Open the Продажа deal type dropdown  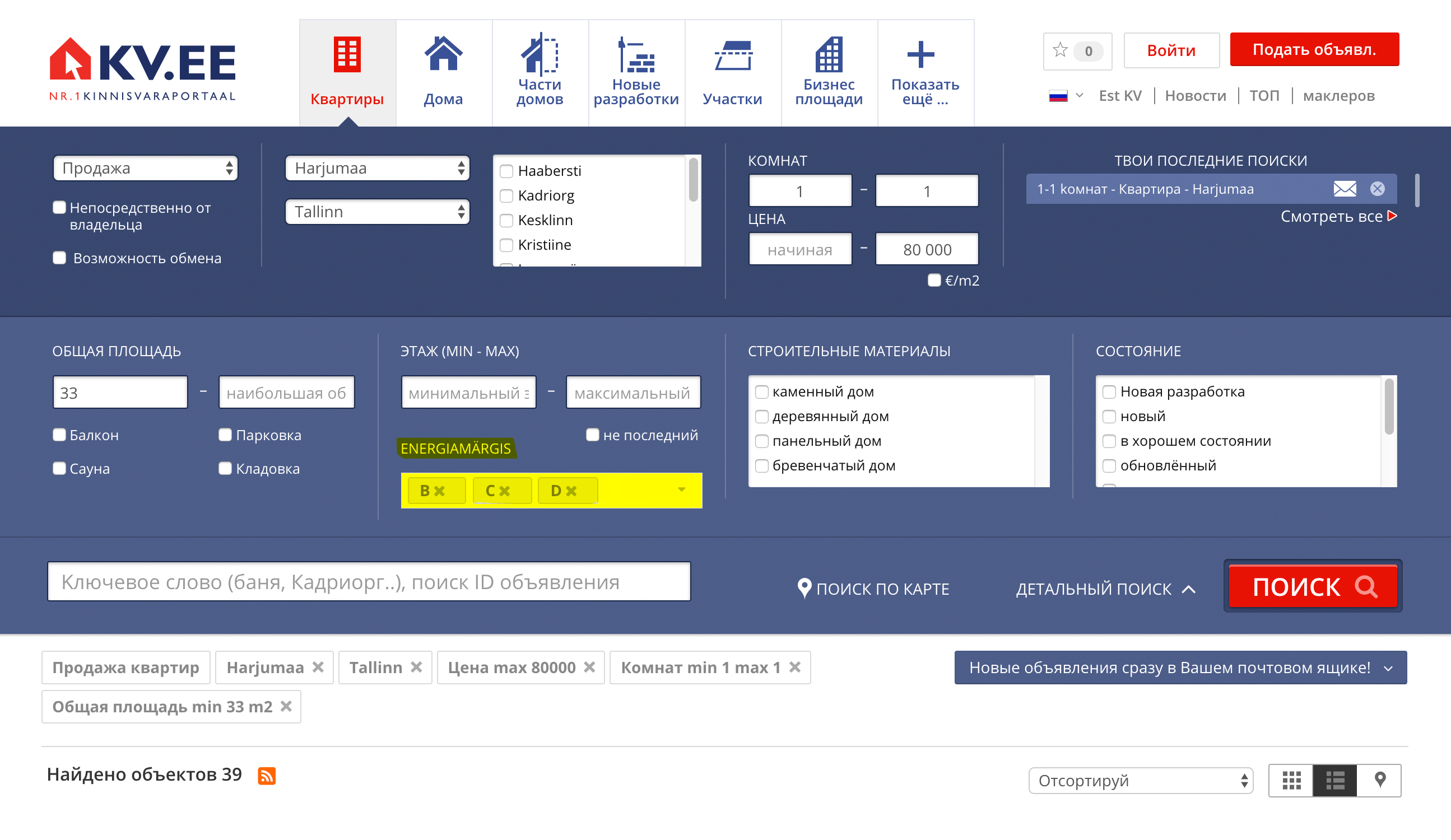[146, 168]
